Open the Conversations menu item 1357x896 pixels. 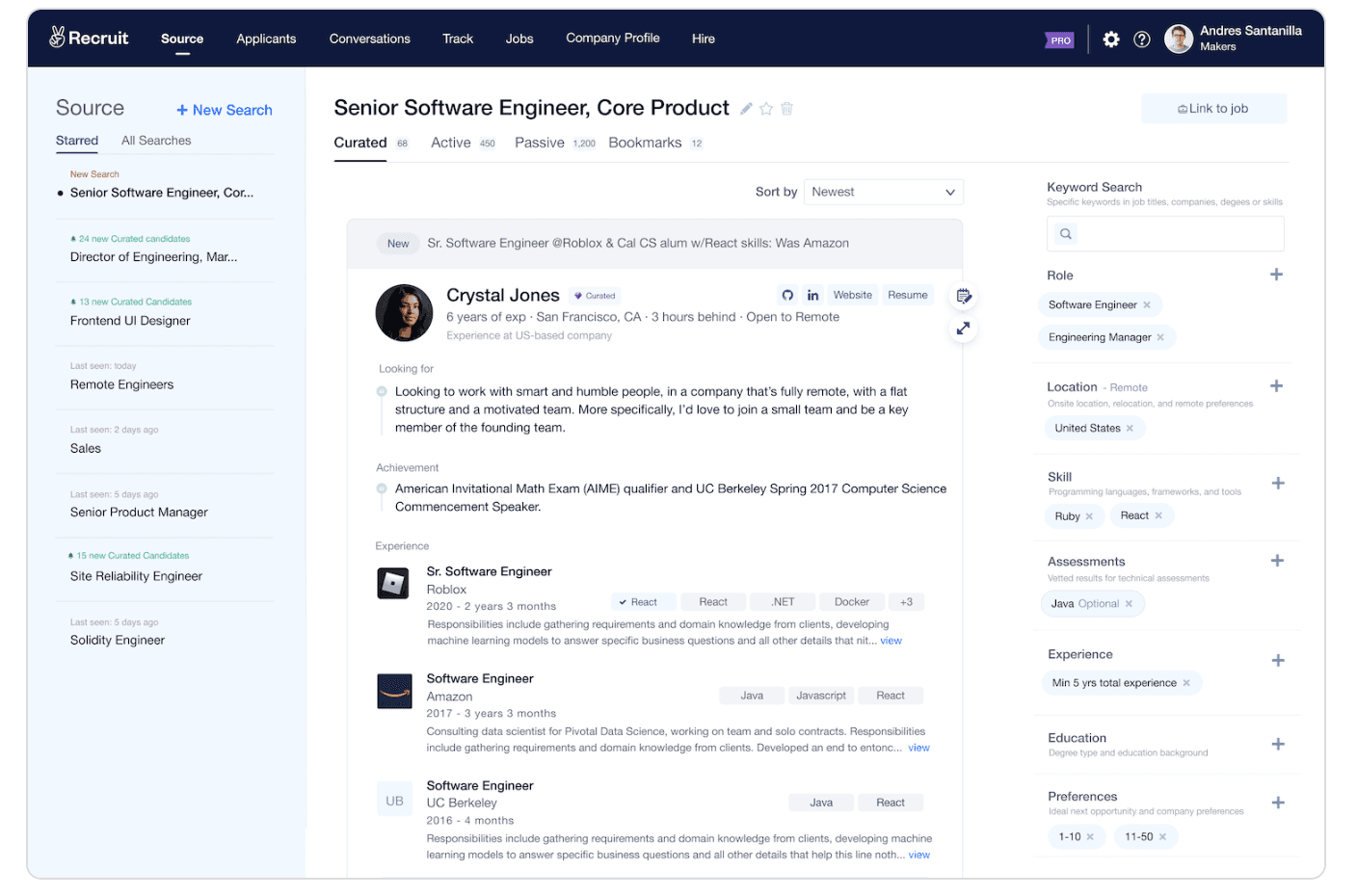point(369,39)
